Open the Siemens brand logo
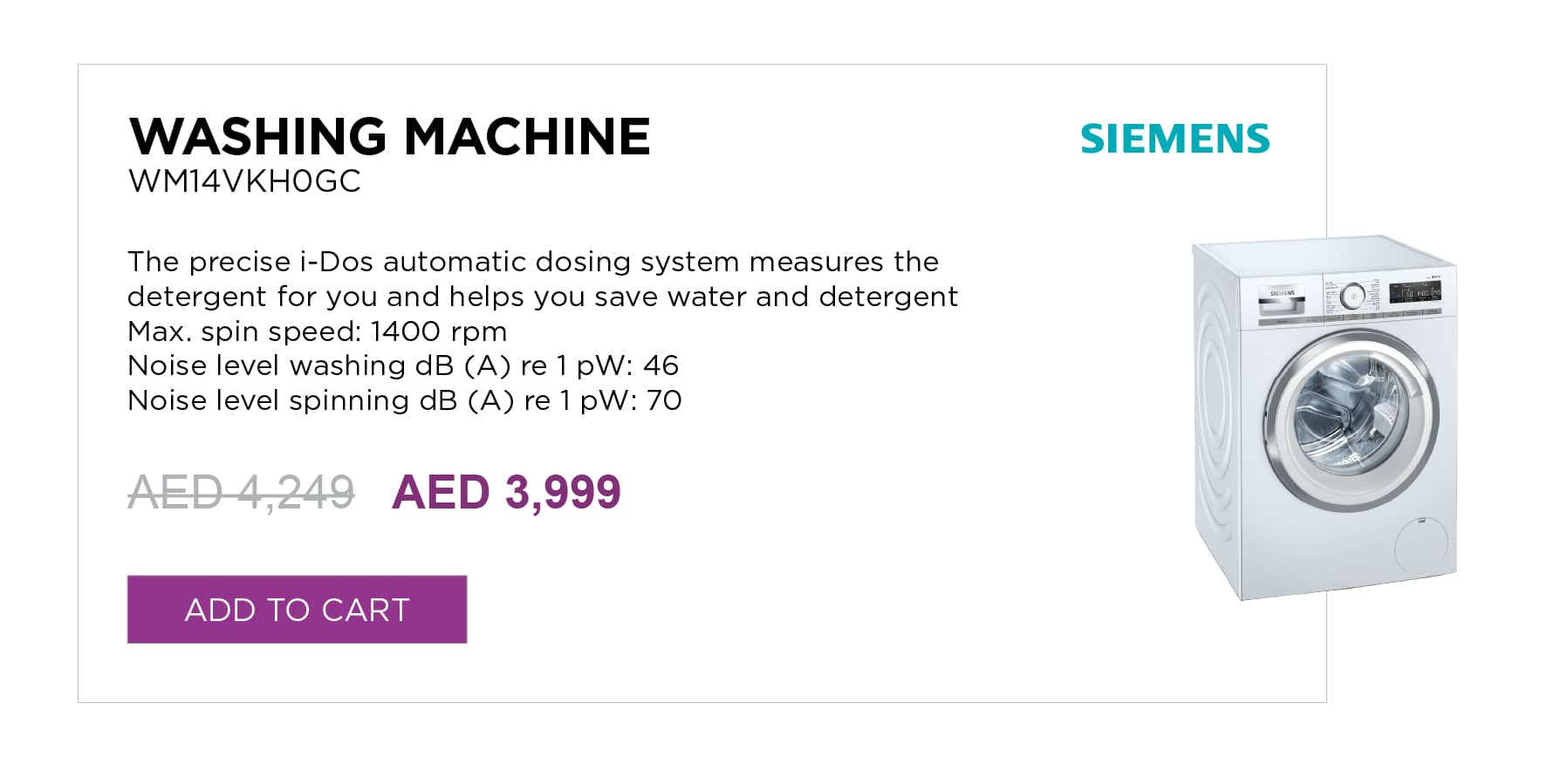This screenshot has height=758, width=1568. click(x=1174, y=139)
